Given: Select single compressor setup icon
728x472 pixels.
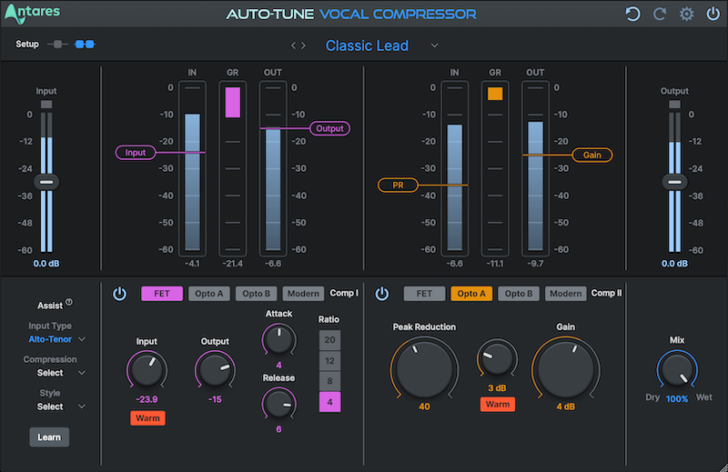Looking at the screenshot, I should click(58, 44).
